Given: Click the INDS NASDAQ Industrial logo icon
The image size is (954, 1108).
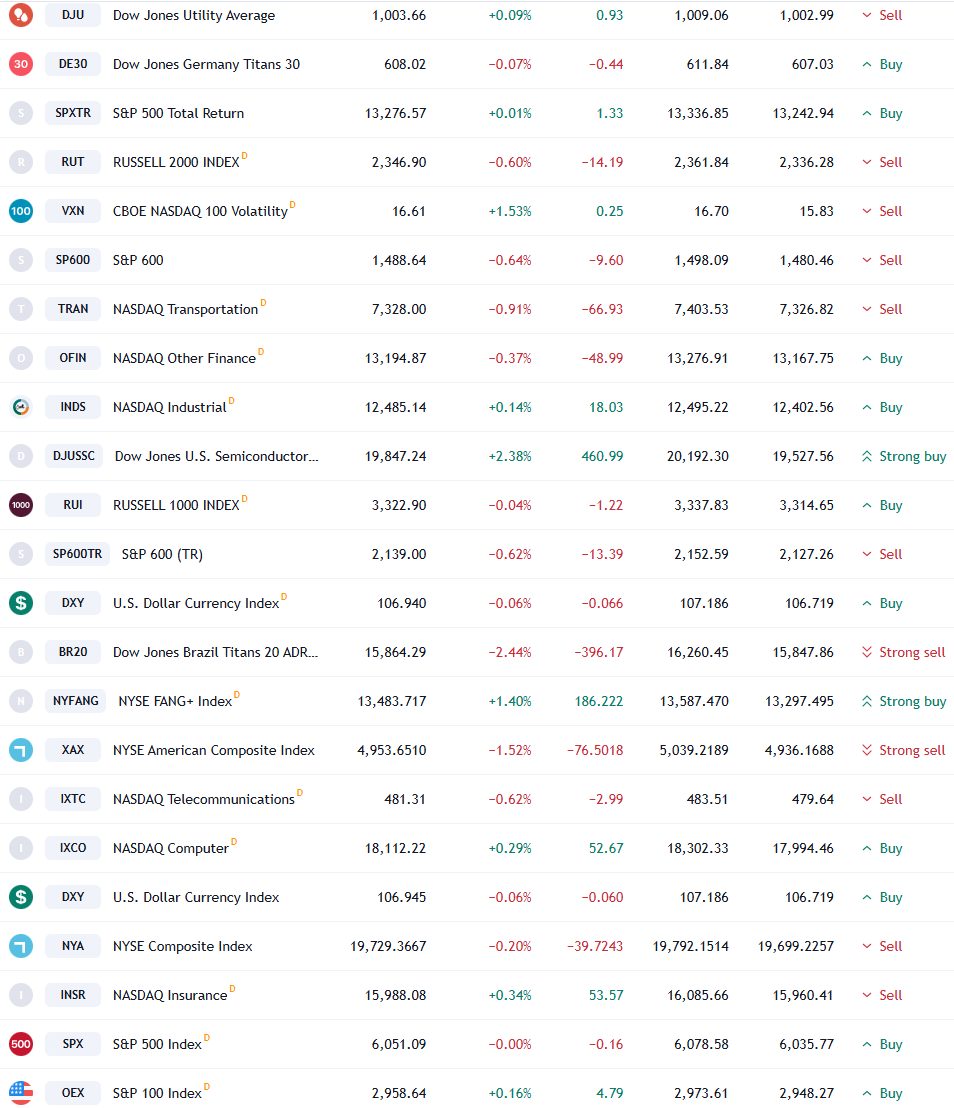Looking at the screenshot, I should coord(20,407).
